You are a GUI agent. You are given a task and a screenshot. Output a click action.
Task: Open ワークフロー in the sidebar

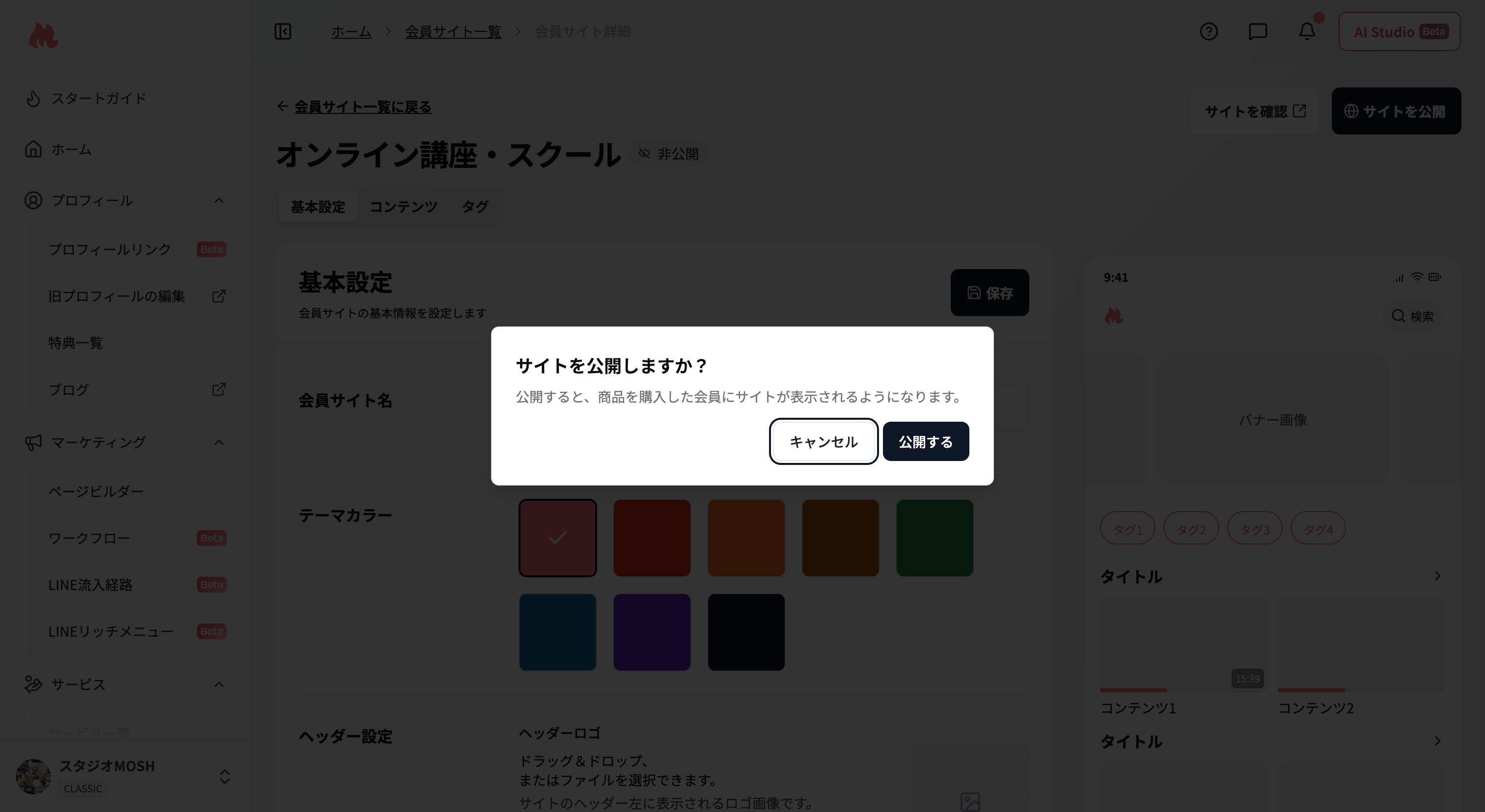click(89, 538)
